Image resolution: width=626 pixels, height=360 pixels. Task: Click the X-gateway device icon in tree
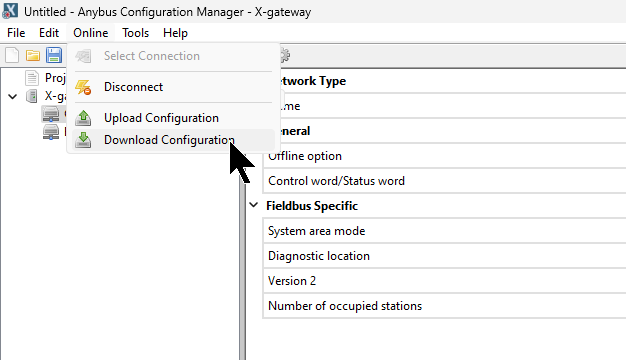[x=31, y=96]
